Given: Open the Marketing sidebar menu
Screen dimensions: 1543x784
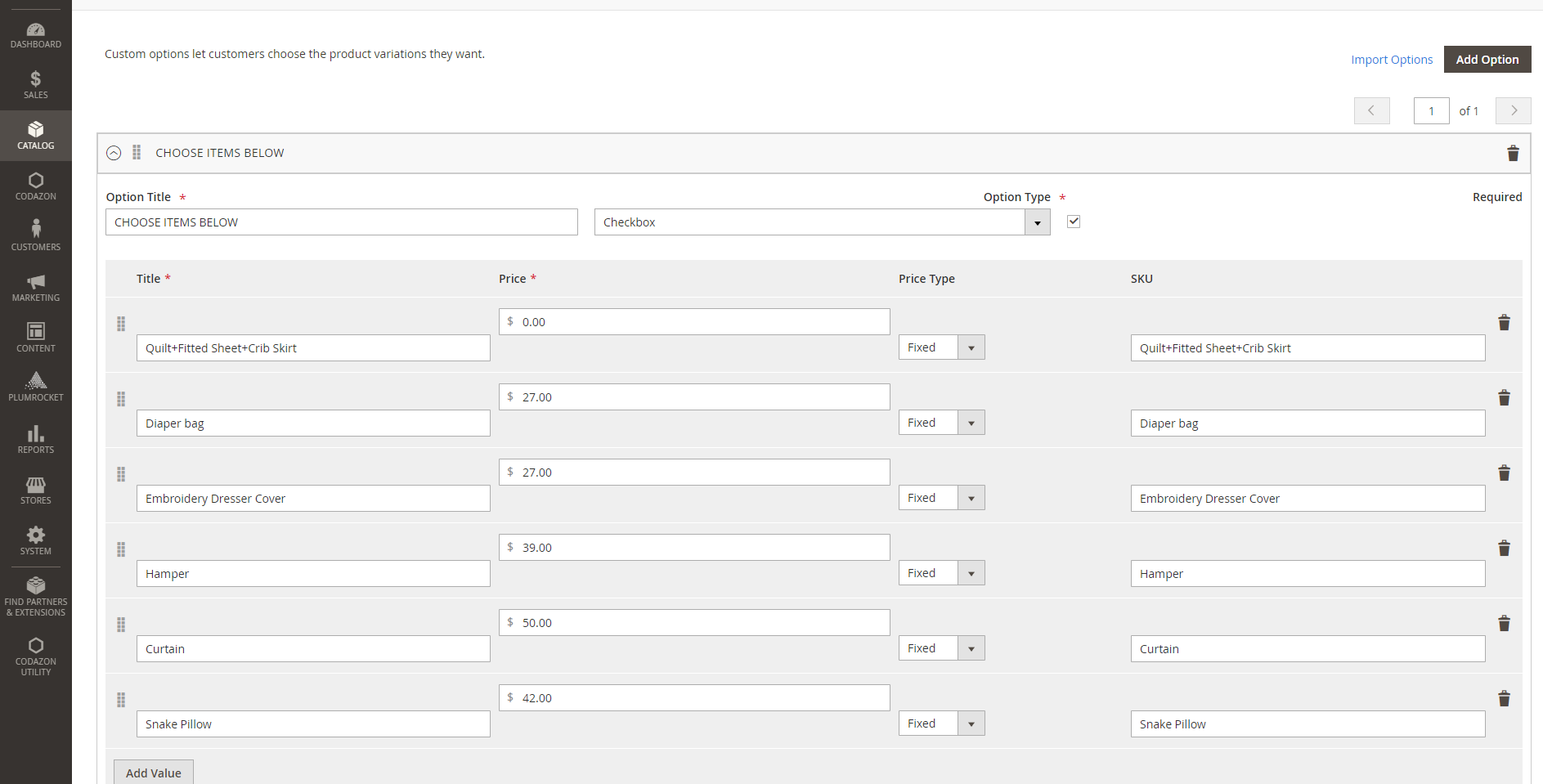Looking at the screenshot, I should (x=36, y=286).
